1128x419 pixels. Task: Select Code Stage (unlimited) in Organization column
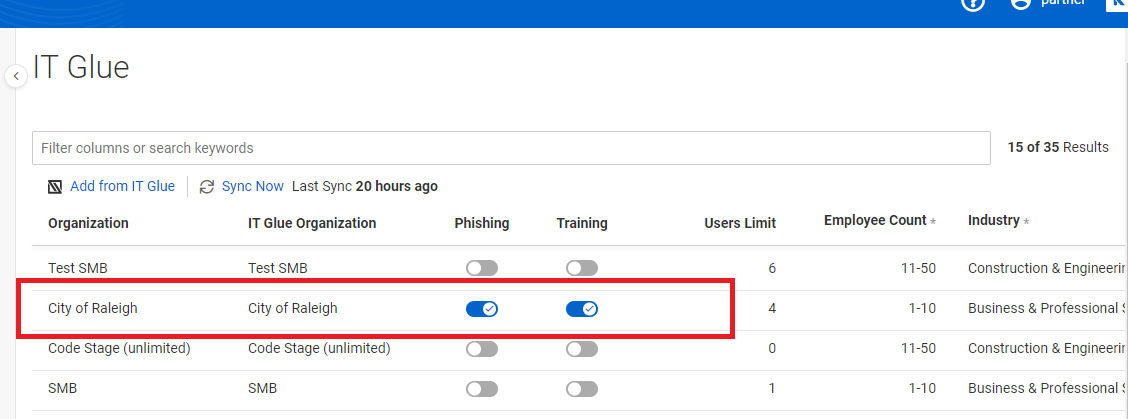(119, 348)
